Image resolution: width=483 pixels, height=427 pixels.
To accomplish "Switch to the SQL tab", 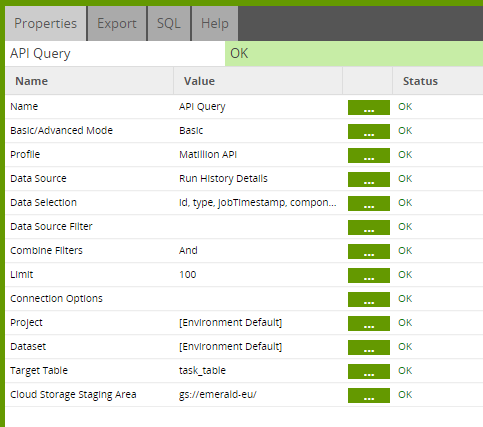I will (x=169, y=23).
